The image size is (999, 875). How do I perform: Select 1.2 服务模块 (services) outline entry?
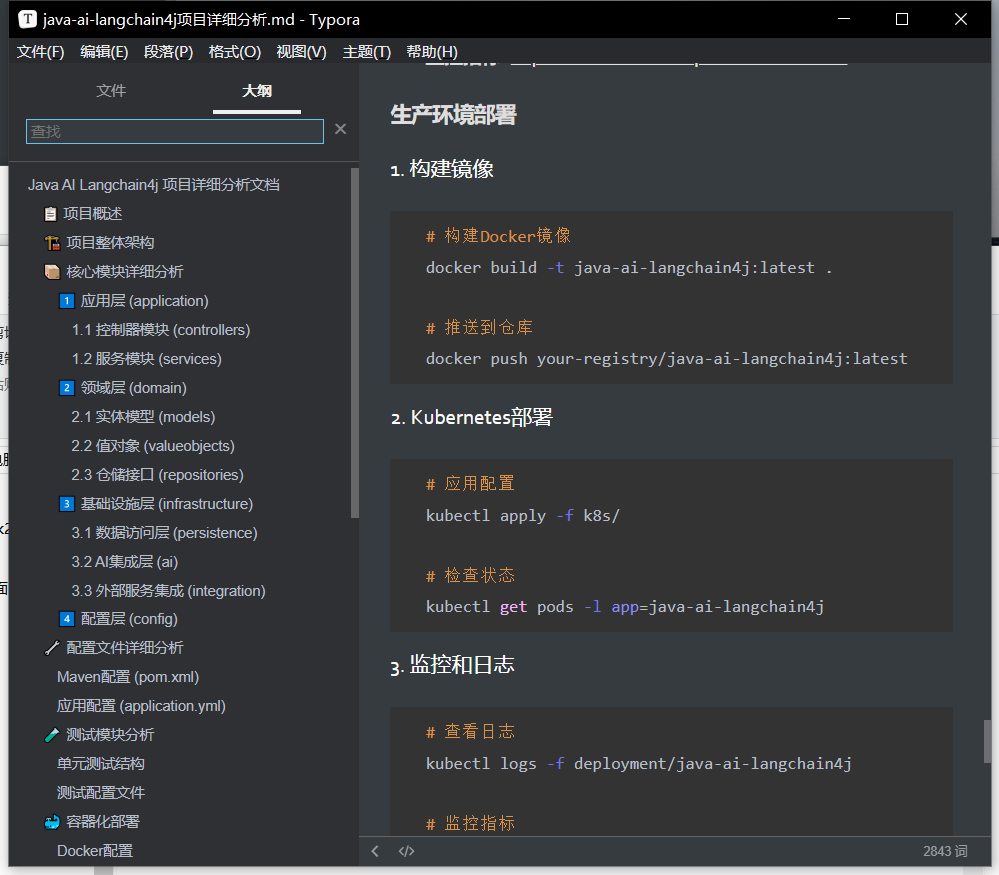(147, 359)
